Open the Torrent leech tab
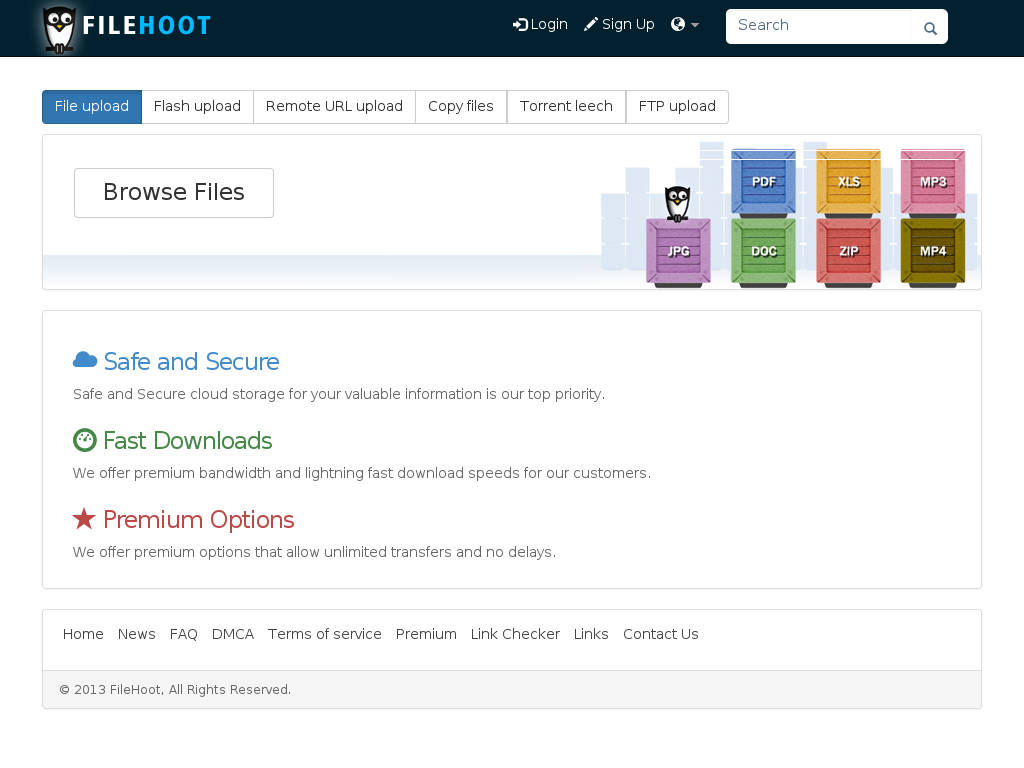 pyautogui.click(x=566, y=106)
